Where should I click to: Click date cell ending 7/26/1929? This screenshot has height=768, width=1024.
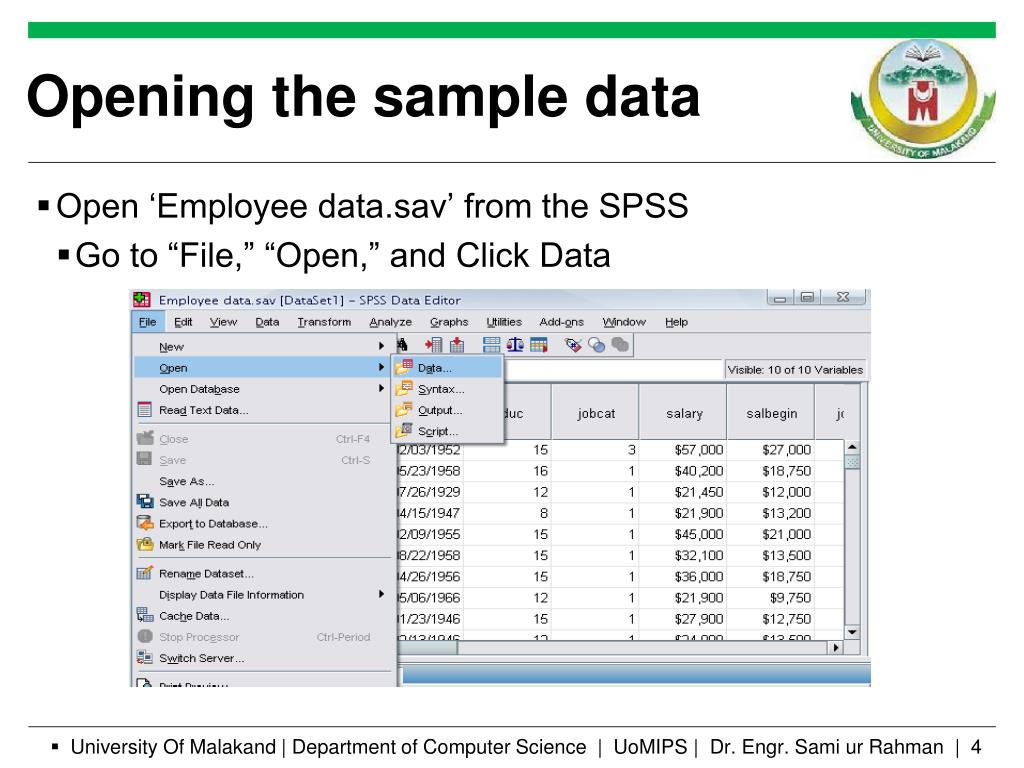click(x=429, y=492)
